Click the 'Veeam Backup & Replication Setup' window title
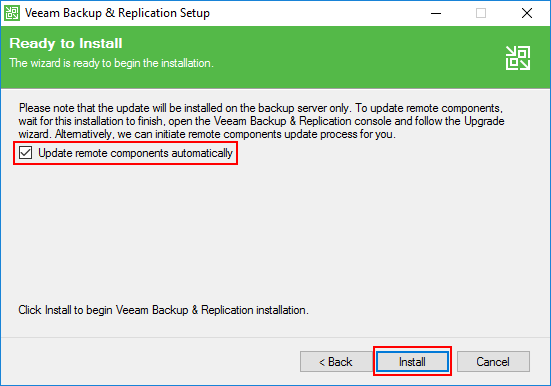Viewport: 551px width, 386px height. (x=117, y=13)
